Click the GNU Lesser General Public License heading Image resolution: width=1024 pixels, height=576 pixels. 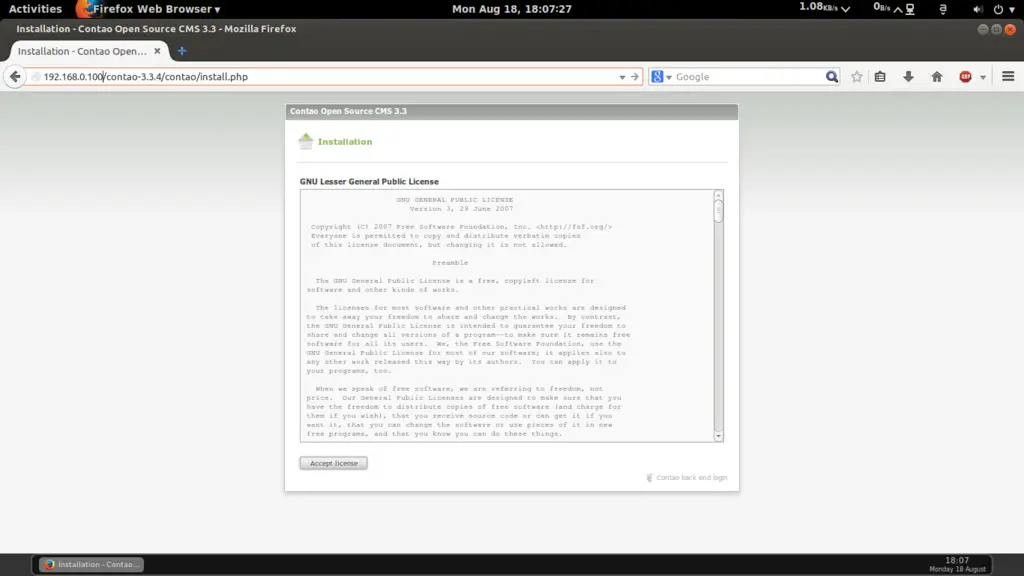[x=369, y=182]
